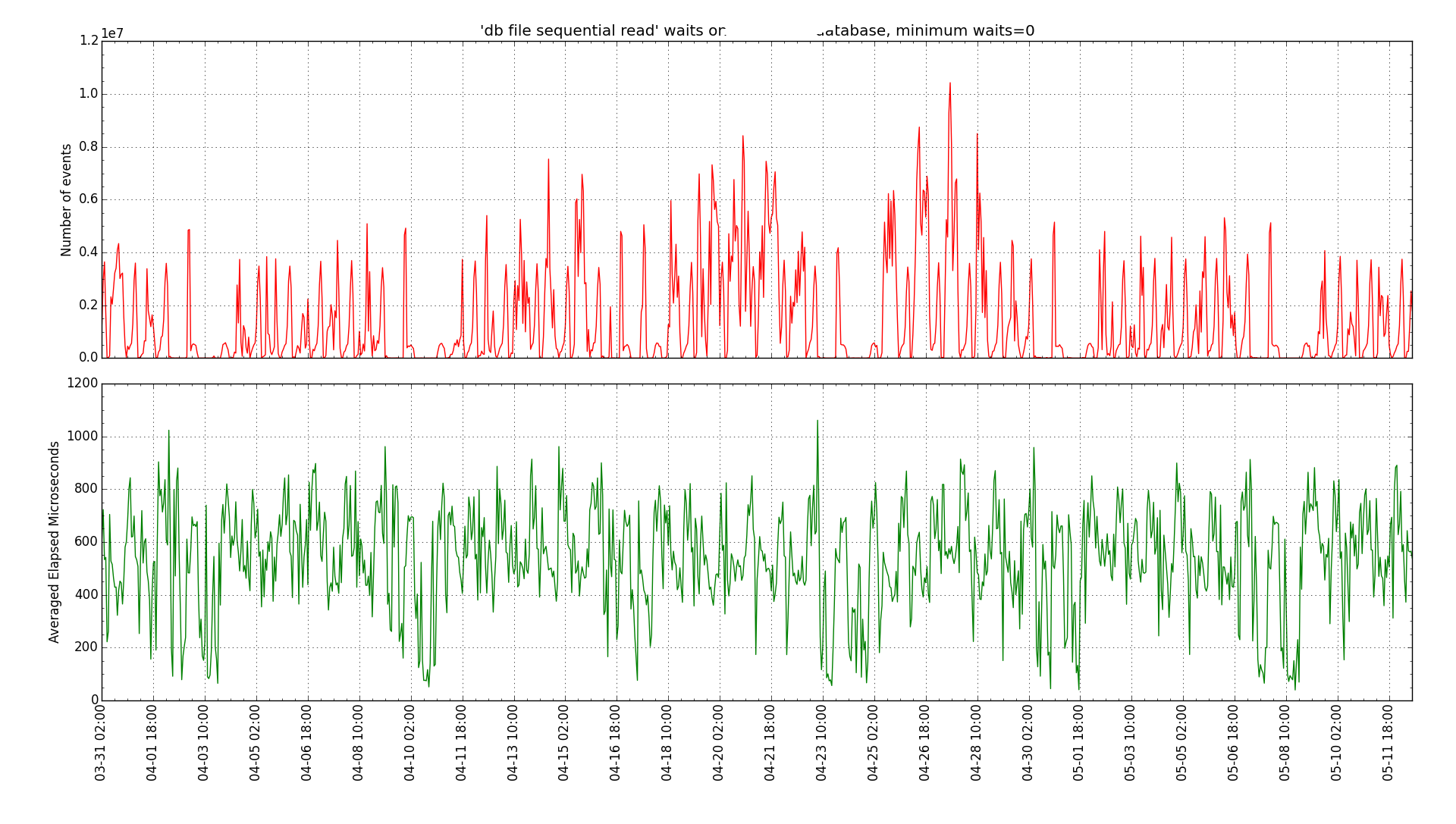
Task: Click the 800 tick on the lower chart
Action: (86, 489)
